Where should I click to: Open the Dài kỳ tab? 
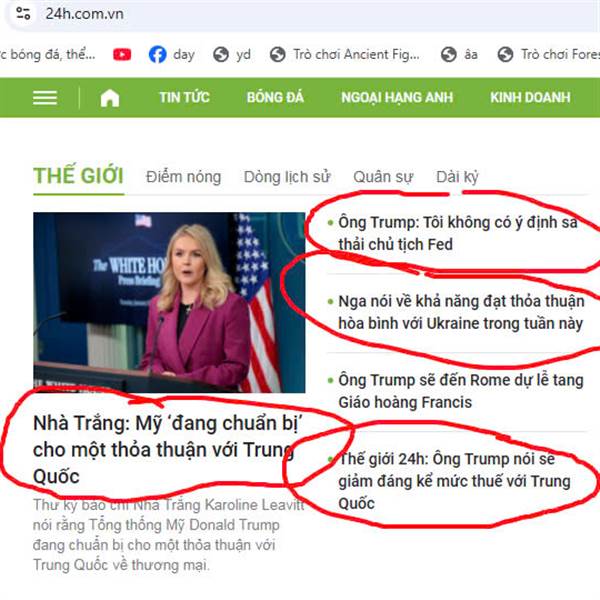tap(457, 177)
